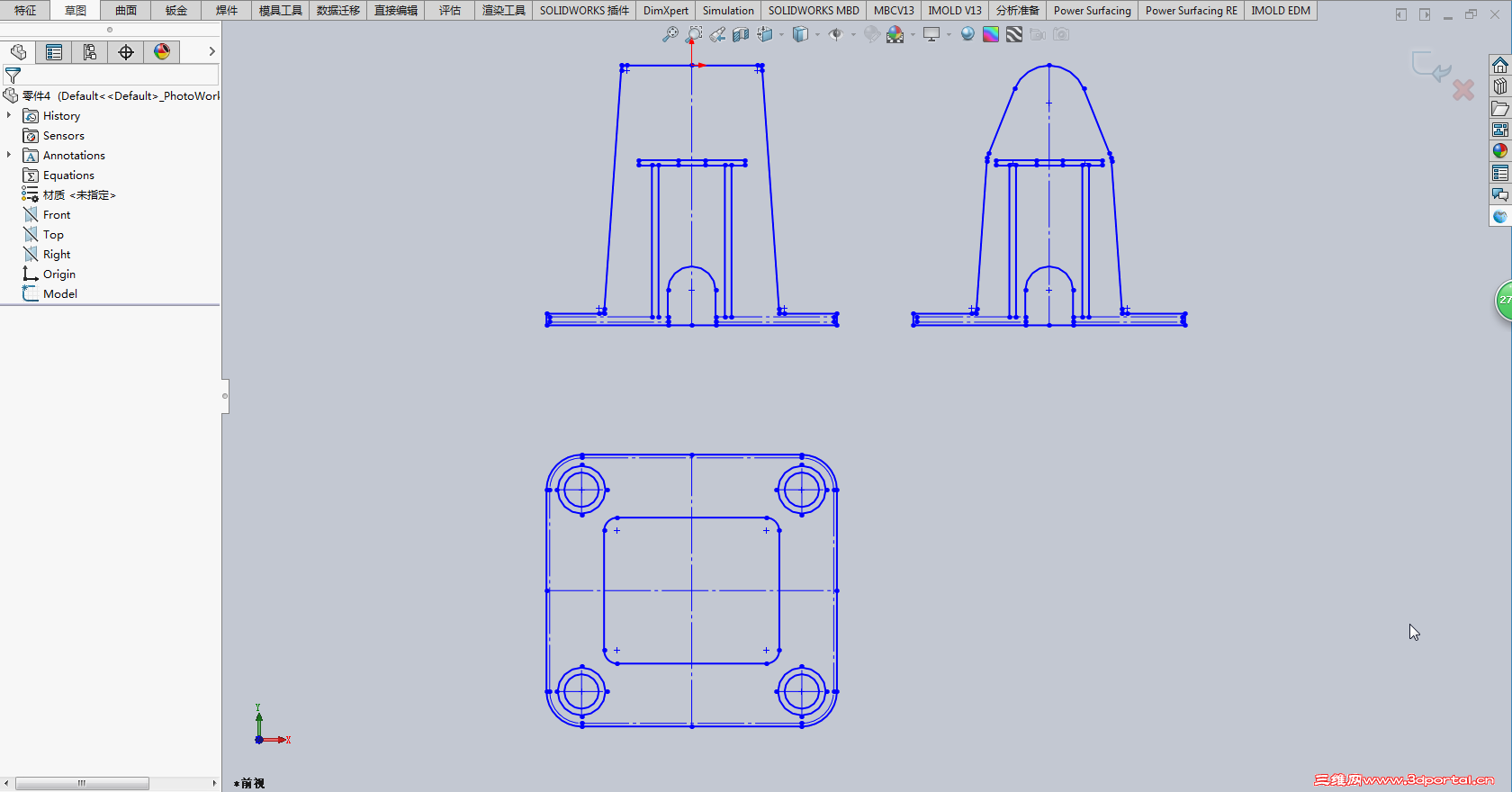Expand the History folder

[x=9, y=116]
